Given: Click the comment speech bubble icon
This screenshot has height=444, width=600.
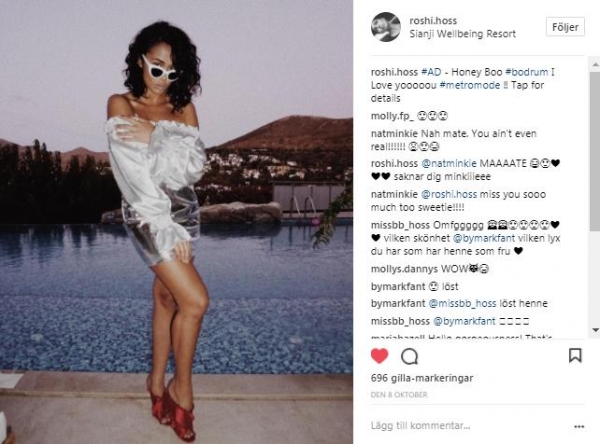Looking at the screenshot, I should tap(409, 356).
